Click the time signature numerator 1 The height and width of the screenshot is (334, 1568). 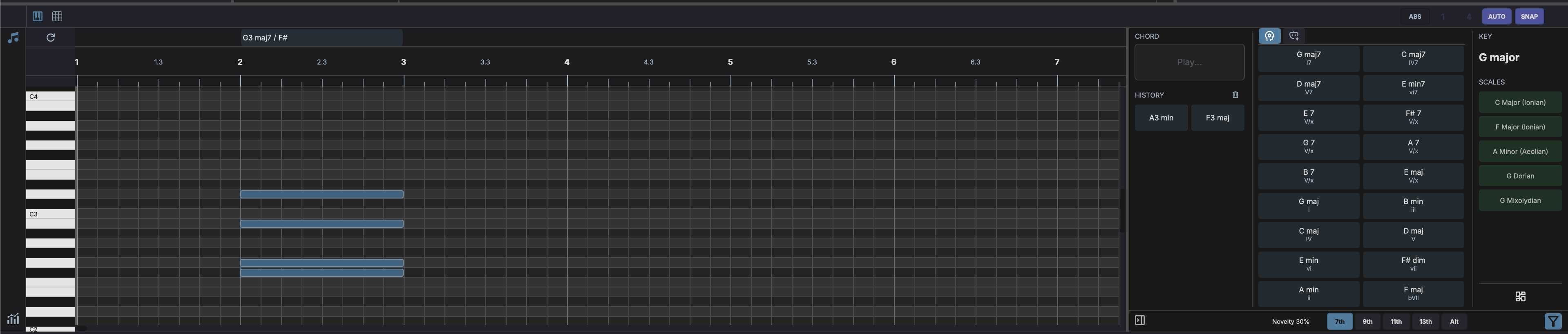[x=1442, y=16]
